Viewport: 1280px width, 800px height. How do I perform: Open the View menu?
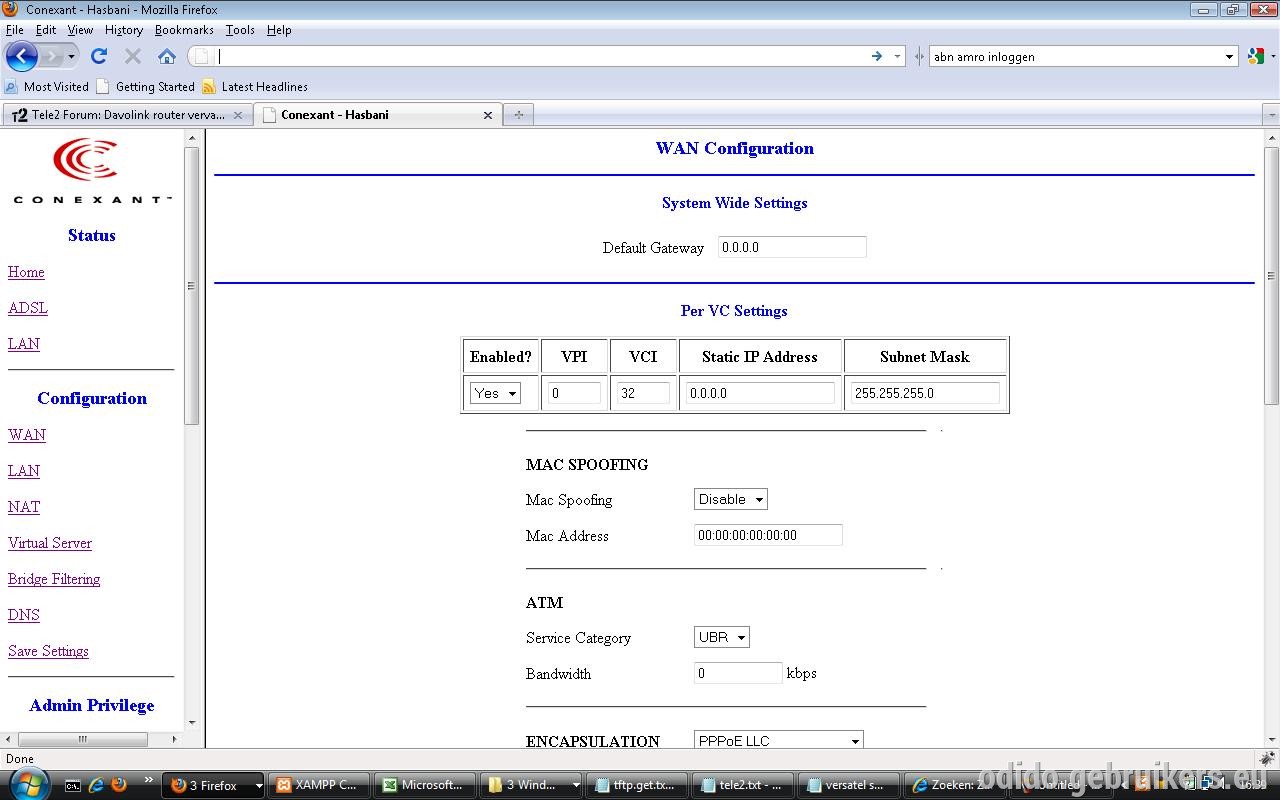pos(80,30)
